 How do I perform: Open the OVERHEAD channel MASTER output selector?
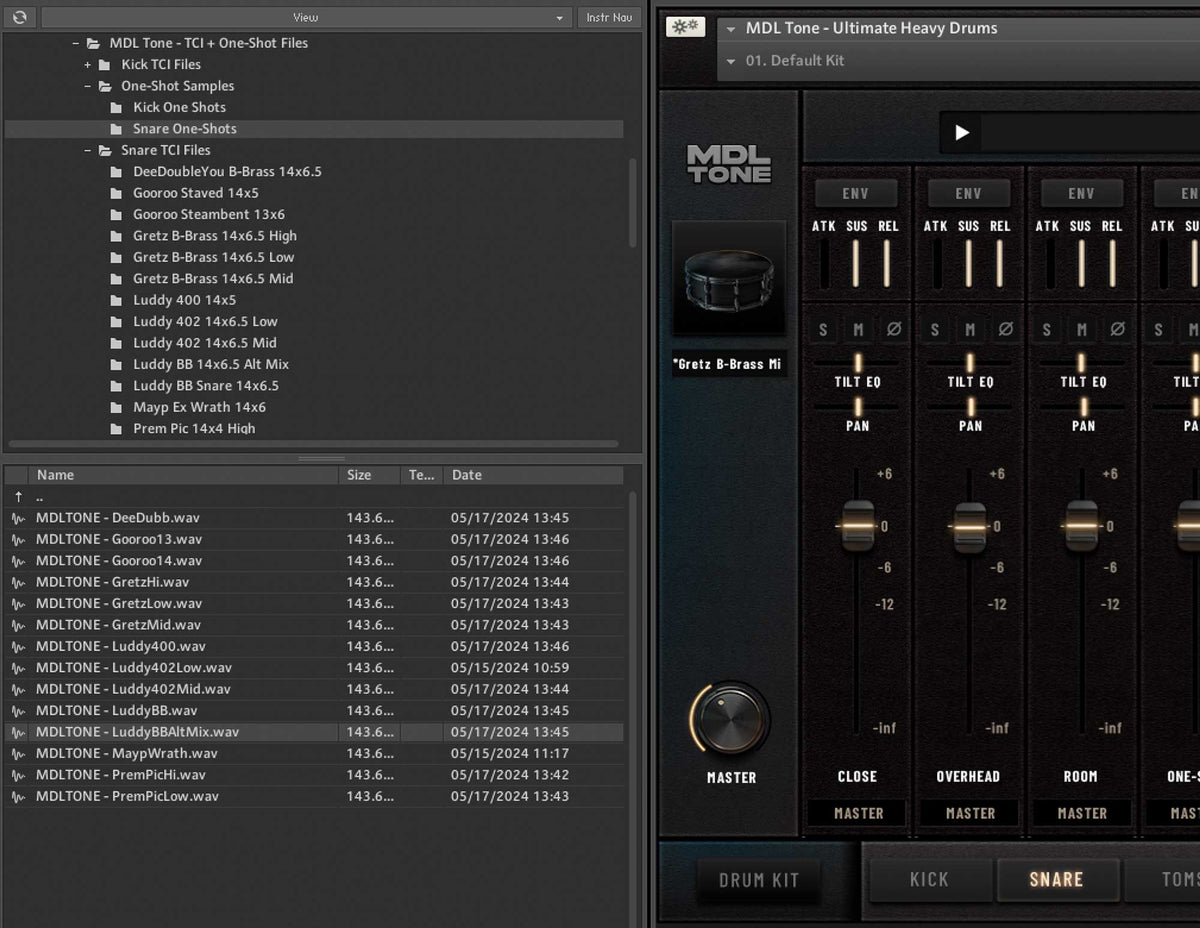click(x=970, y=814)
